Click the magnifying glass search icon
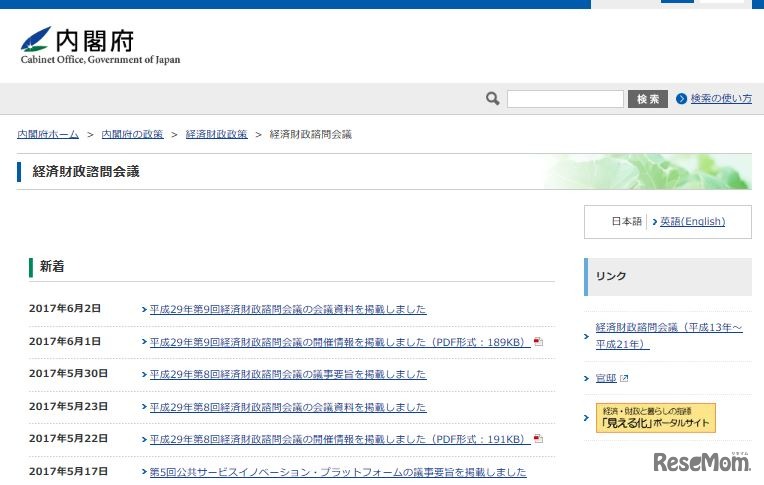This screenshot has width=764, height=485. [493, 99]
